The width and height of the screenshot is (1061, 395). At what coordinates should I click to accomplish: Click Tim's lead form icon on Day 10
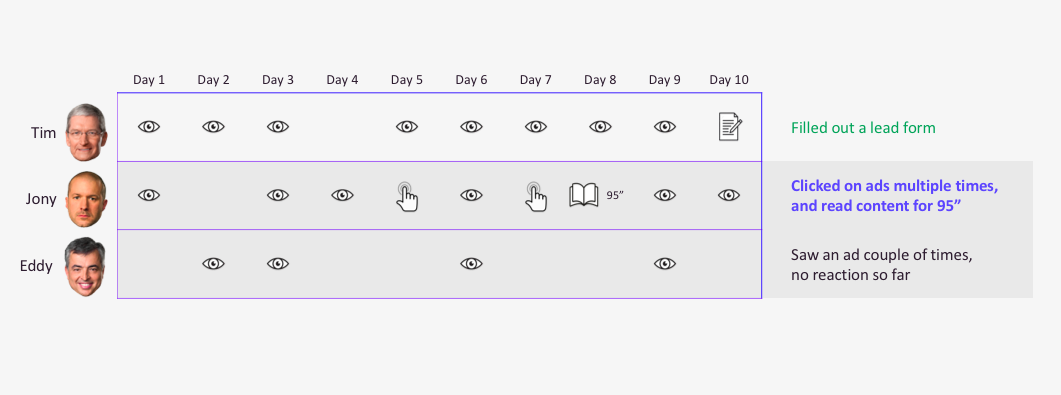[x=730, y=127]
